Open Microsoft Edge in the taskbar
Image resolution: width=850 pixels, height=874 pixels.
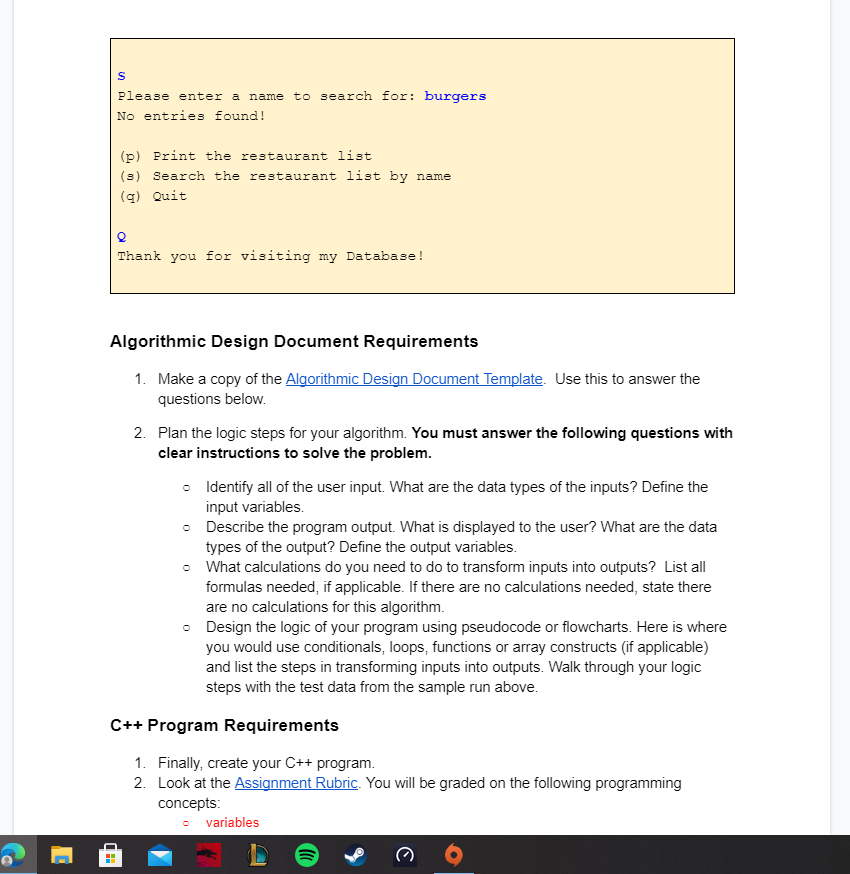coord(14,855)
